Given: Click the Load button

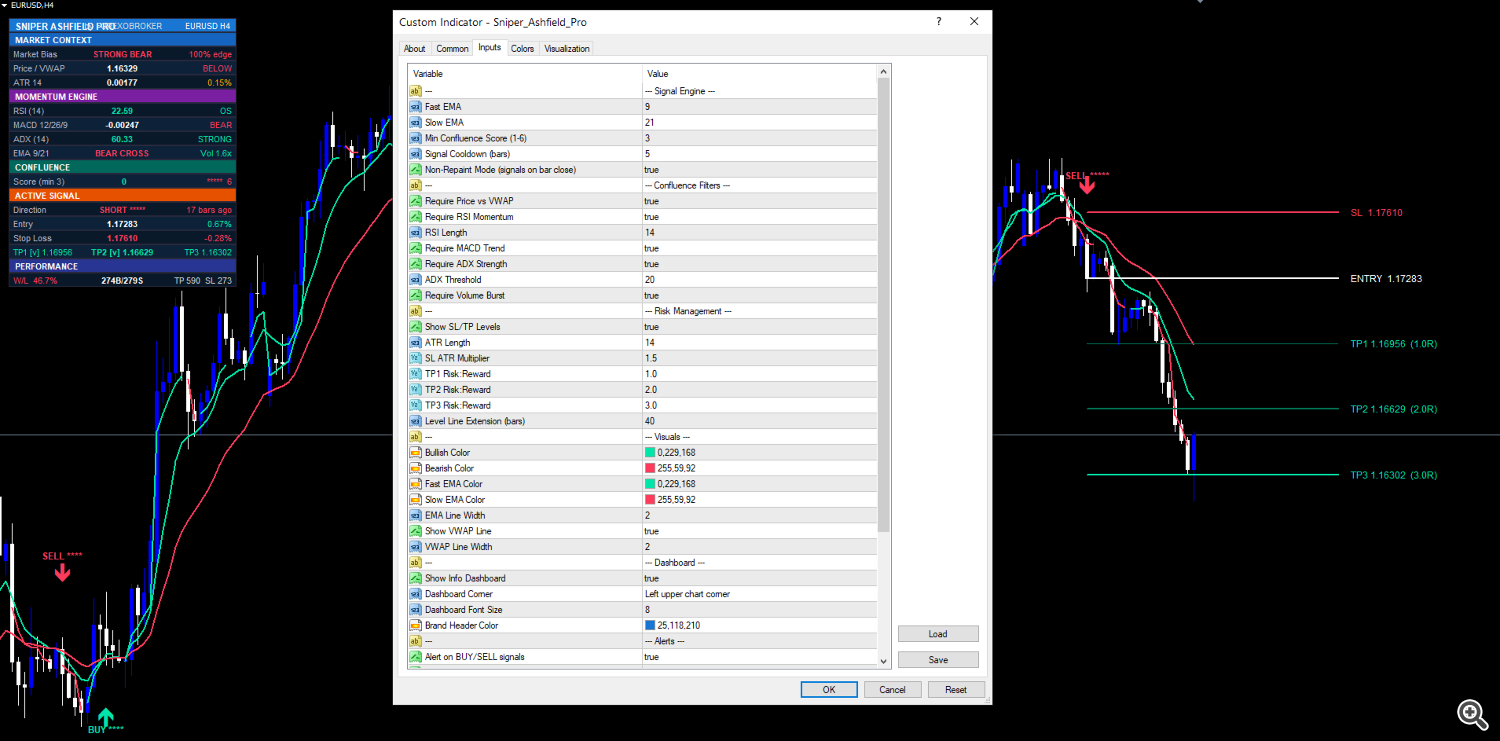Looking at the screenshot, I should (x=938, y=634).
